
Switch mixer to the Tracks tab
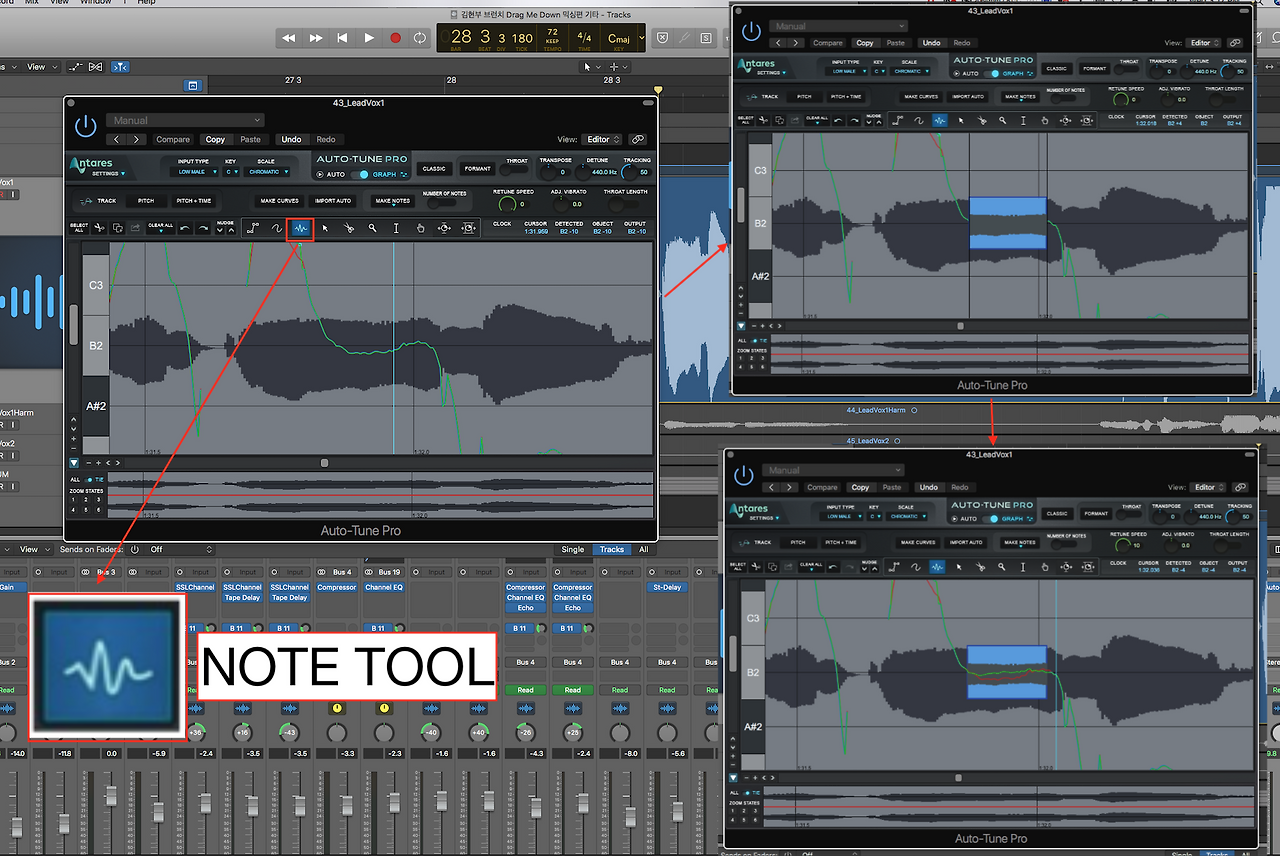click(612, 549)
